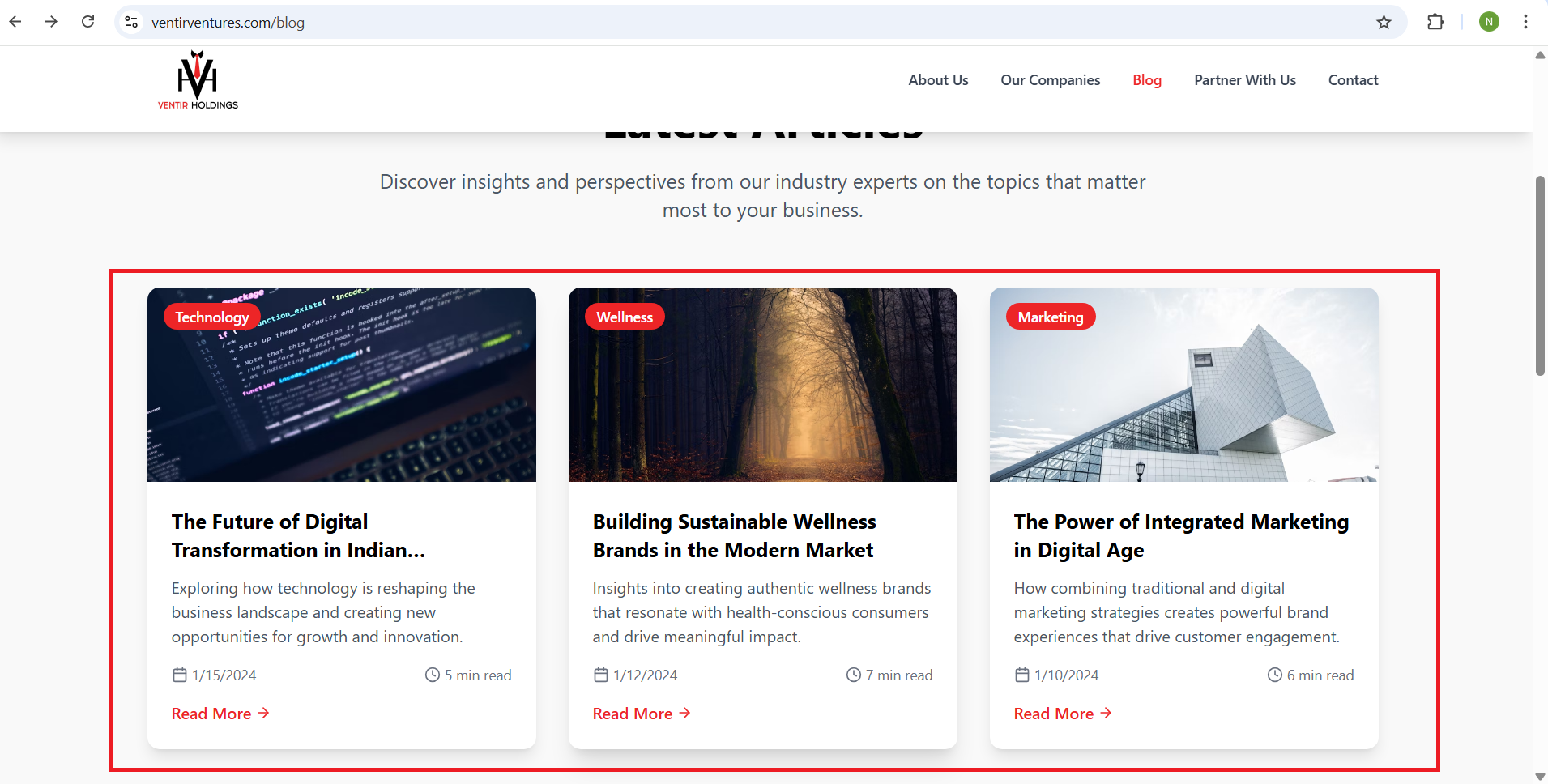The width and height of the screenshot is (1548, 784).
Task: Click the Ventir Holdings logo
Action: [198, 80]
